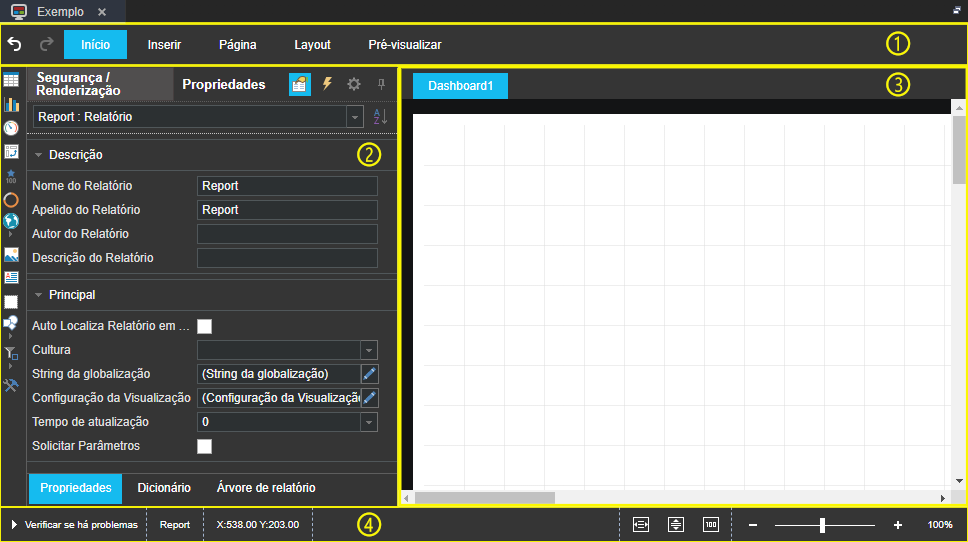Click the Descrição do Relatório field
Screen dimensions: 968x542
pyautogui.click(x=287, y=258)
